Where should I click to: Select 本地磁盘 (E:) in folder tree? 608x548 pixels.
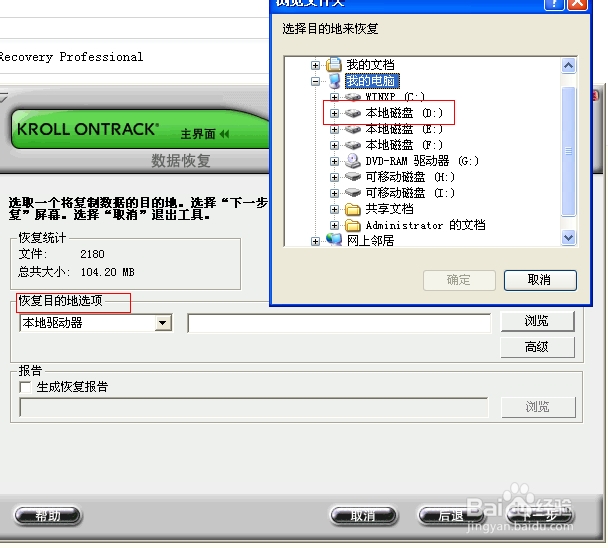(x=404, y=129)
